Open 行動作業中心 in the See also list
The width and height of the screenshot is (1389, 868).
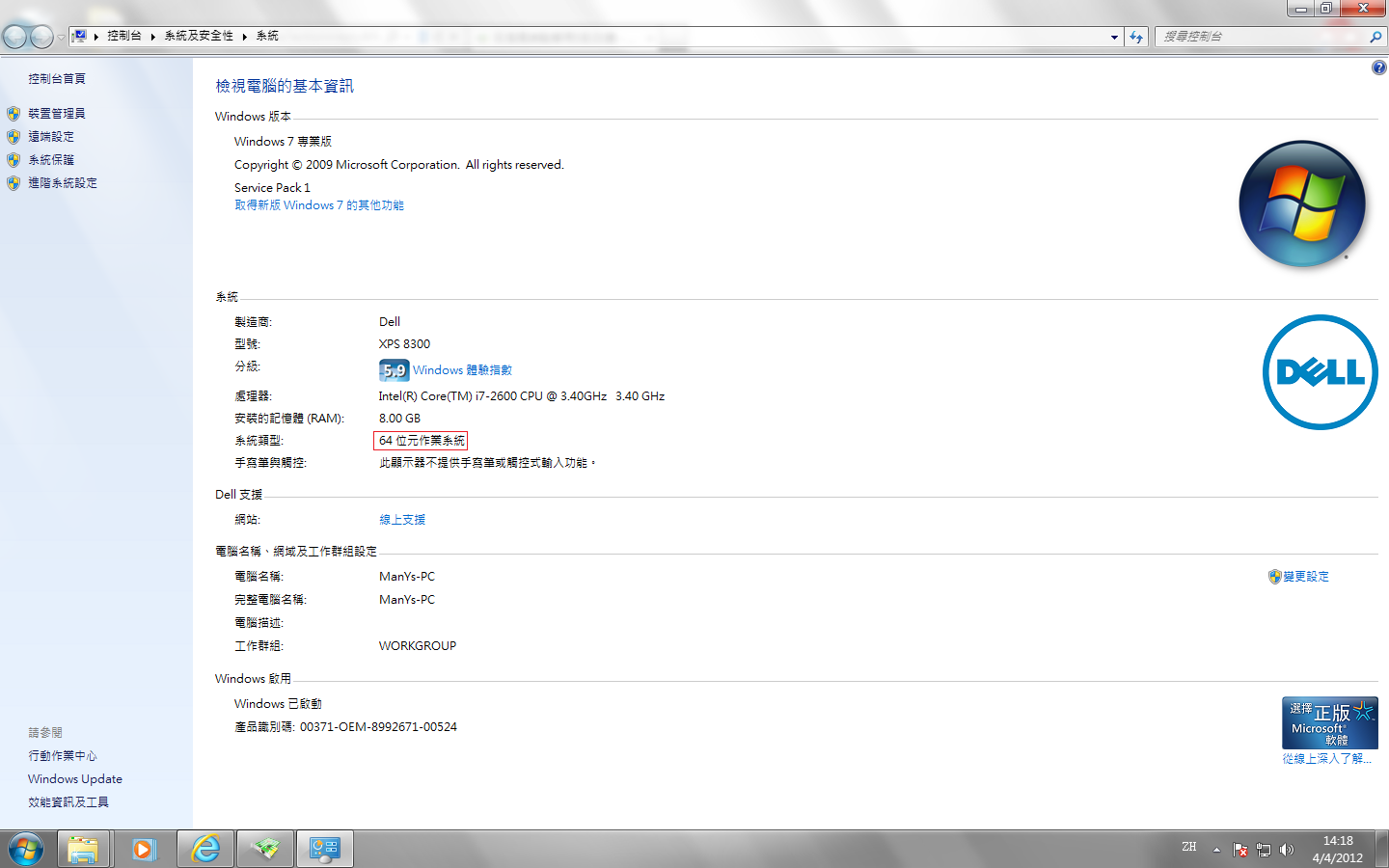63,756
